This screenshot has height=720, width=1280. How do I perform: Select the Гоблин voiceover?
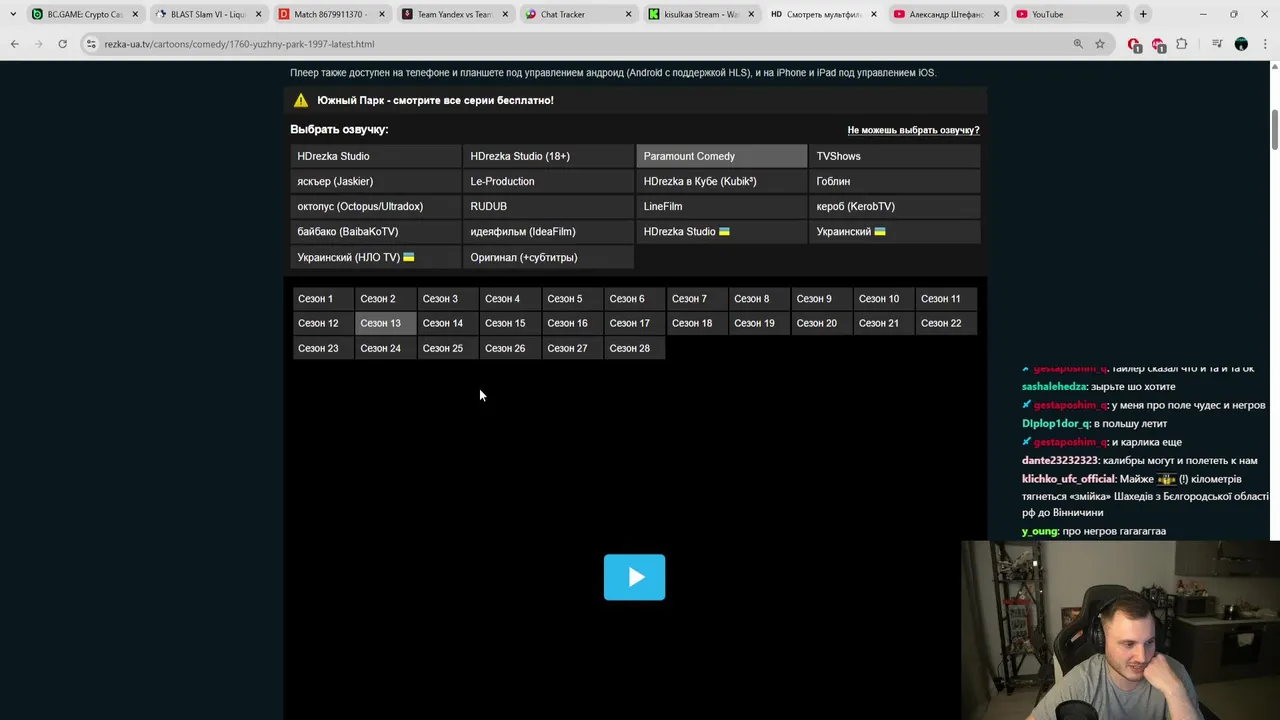pyautogui.click(x=894, y=181)
